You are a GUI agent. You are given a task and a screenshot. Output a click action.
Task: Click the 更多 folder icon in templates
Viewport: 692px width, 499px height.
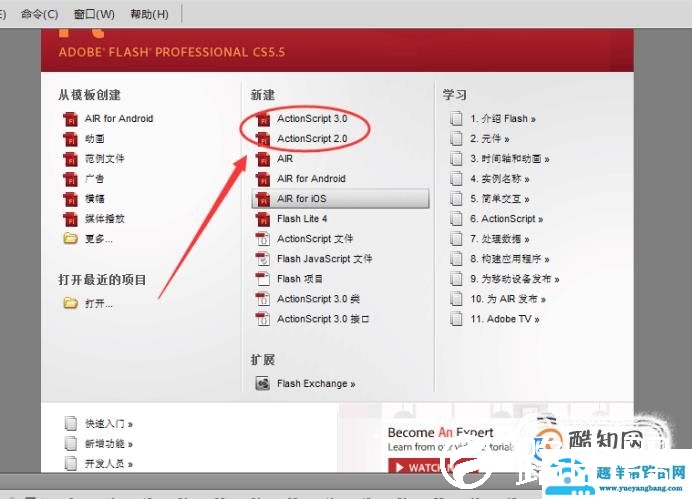click(x=70, y=239)
